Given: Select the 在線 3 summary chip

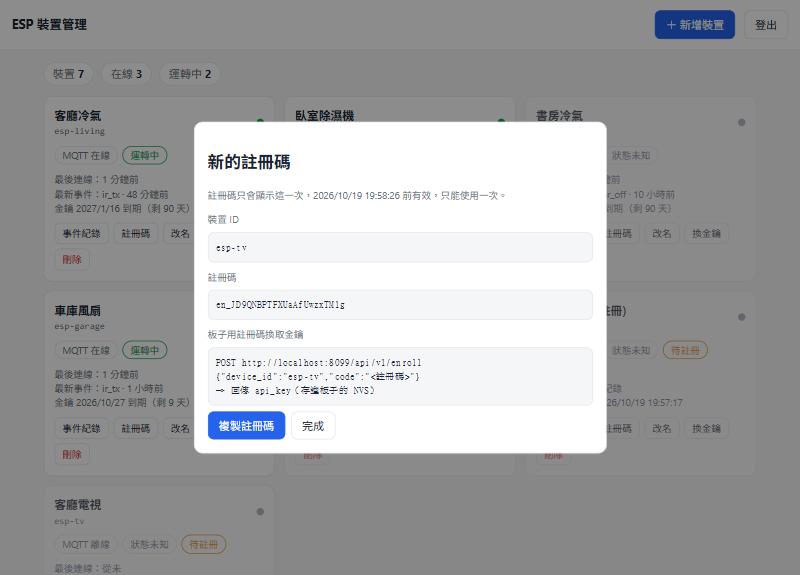Looking at the screenshot, I should tap(127, 74).
